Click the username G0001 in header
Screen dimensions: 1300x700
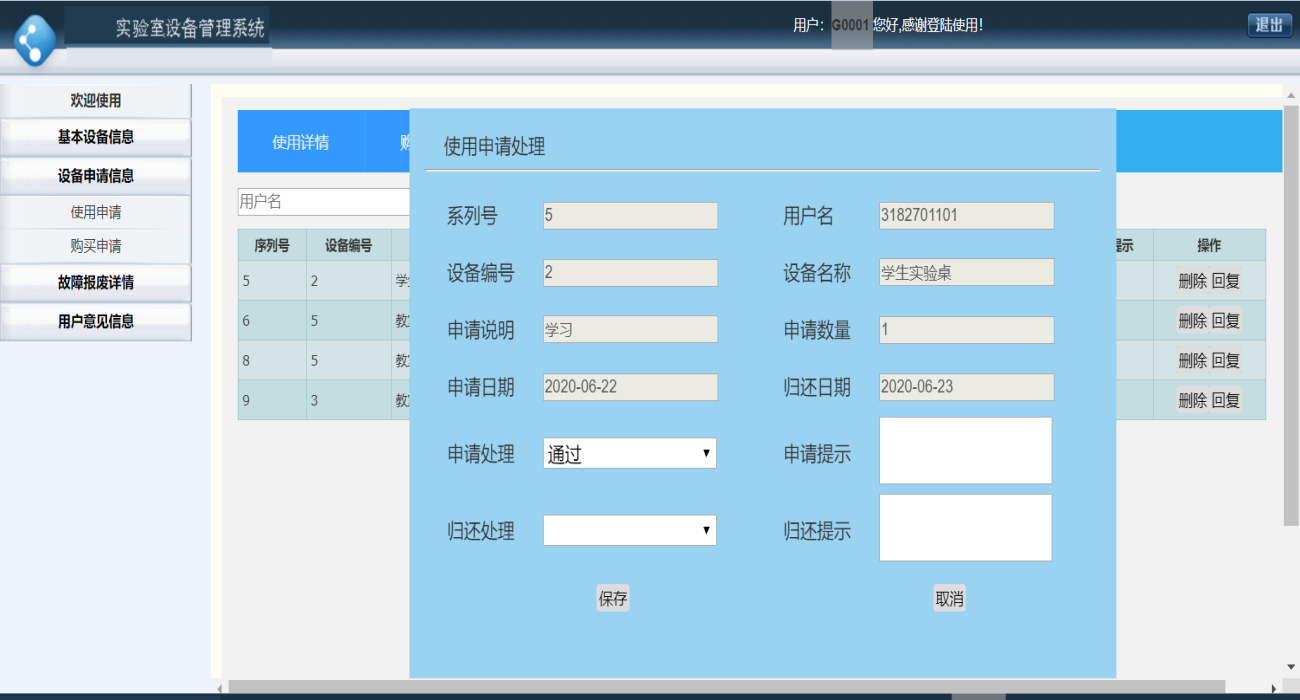click(x=851, y=25)
